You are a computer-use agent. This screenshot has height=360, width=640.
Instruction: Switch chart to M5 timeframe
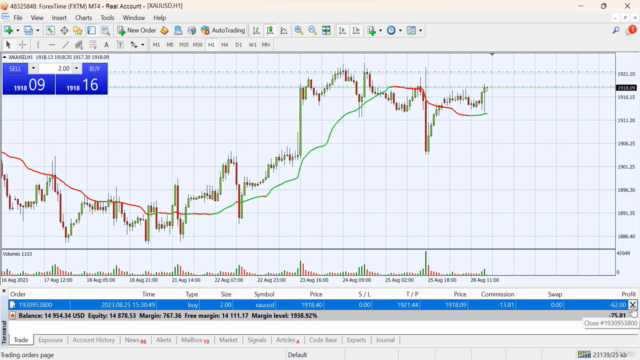pyautogui.click(x=170, y=44)
